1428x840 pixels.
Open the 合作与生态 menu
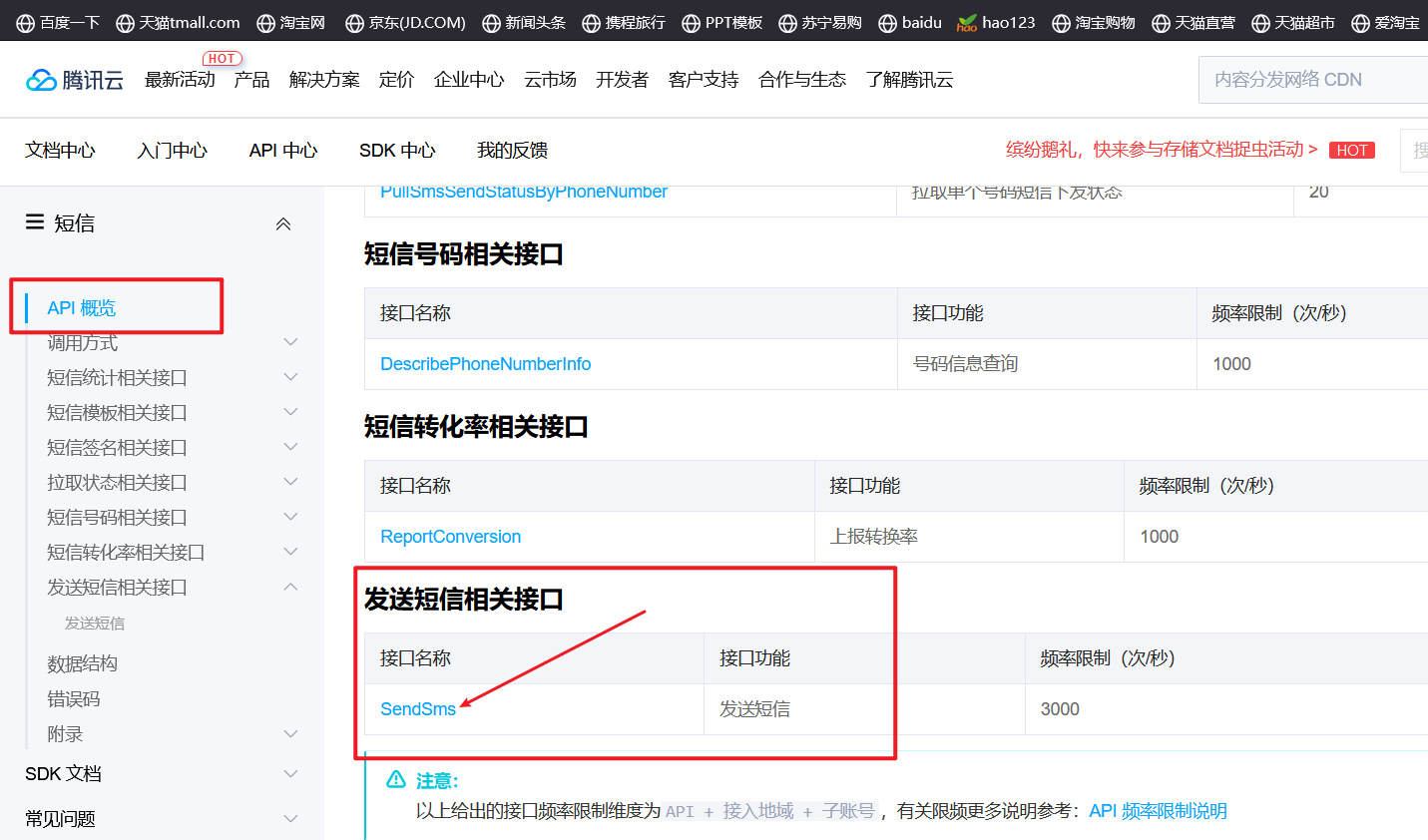(802, 80)
